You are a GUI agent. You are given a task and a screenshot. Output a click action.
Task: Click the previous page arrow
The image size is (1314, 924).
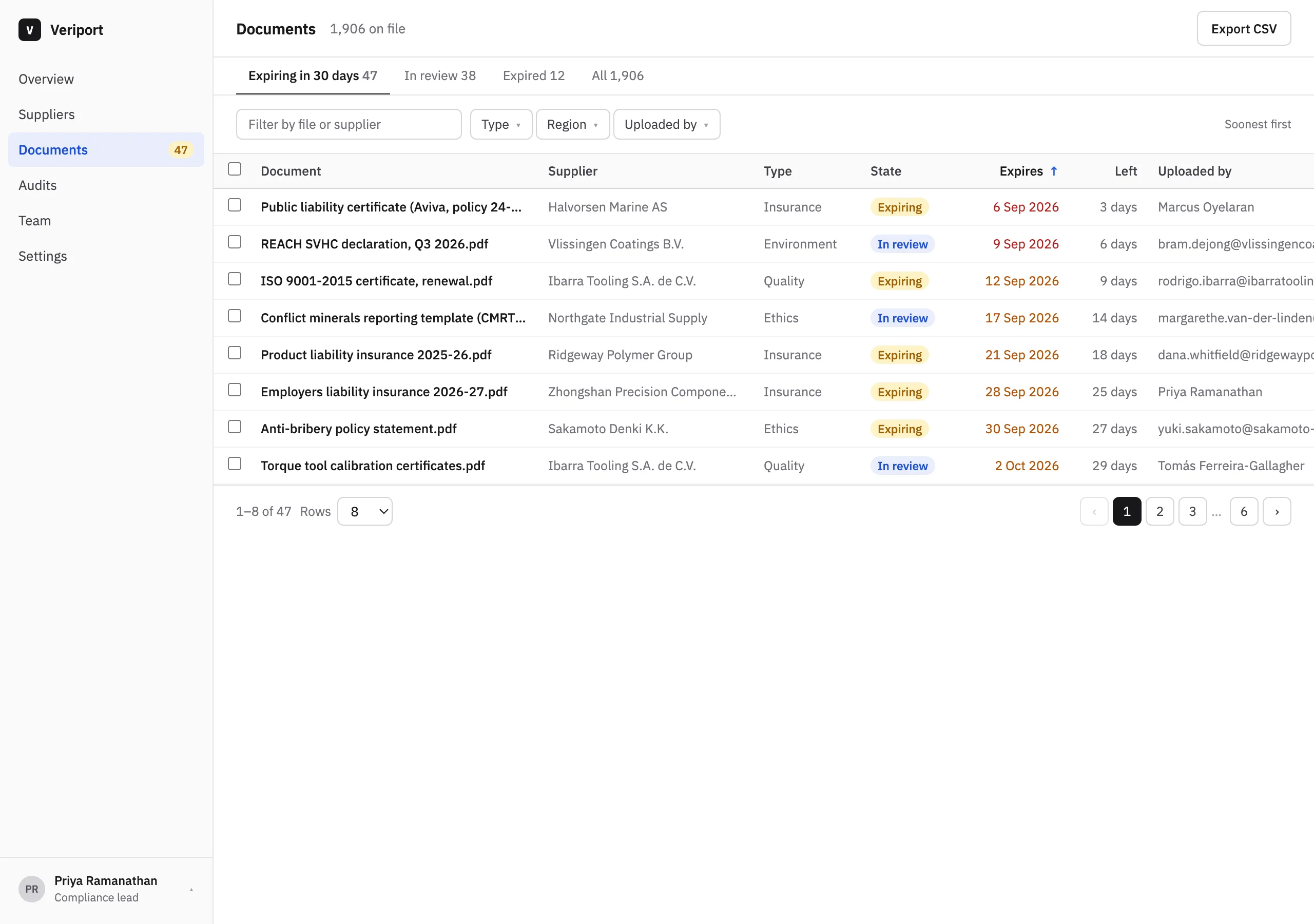(x=1094, y=511)
